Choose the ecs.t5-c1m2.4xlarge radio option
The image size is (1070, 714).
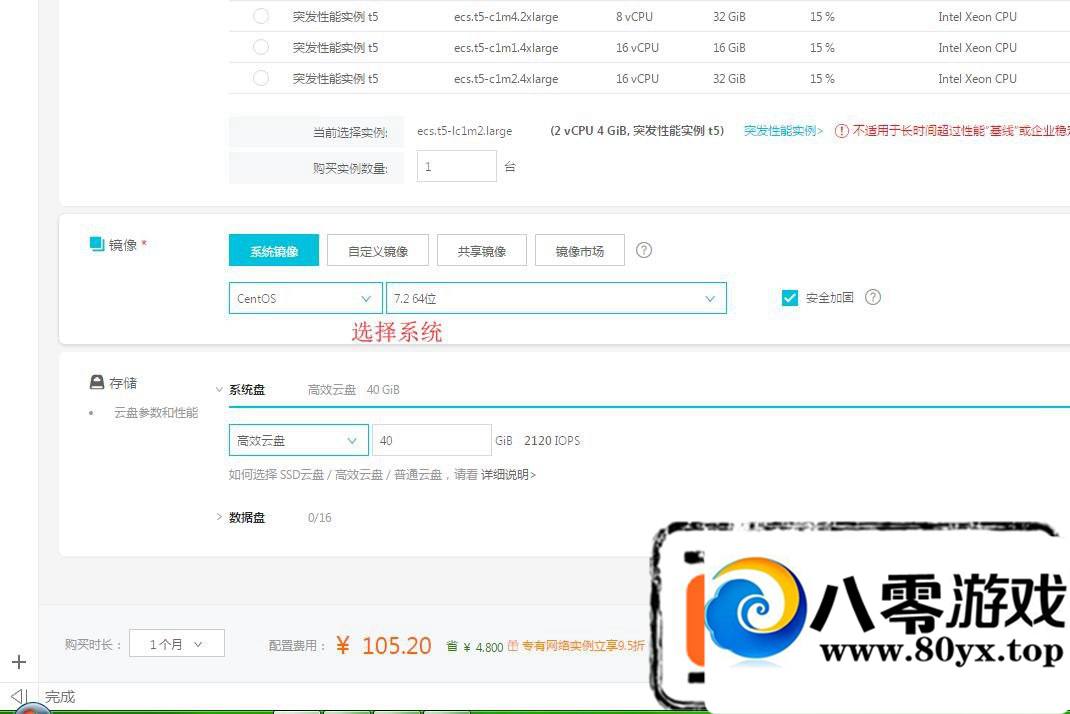(x=261, y=78)
